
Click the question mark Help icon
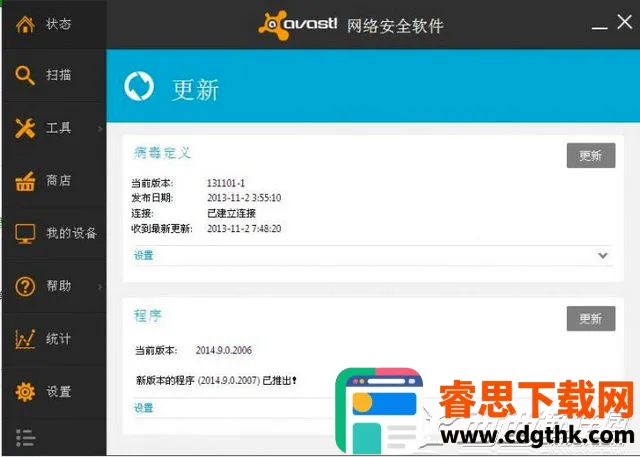coord(25,286)
